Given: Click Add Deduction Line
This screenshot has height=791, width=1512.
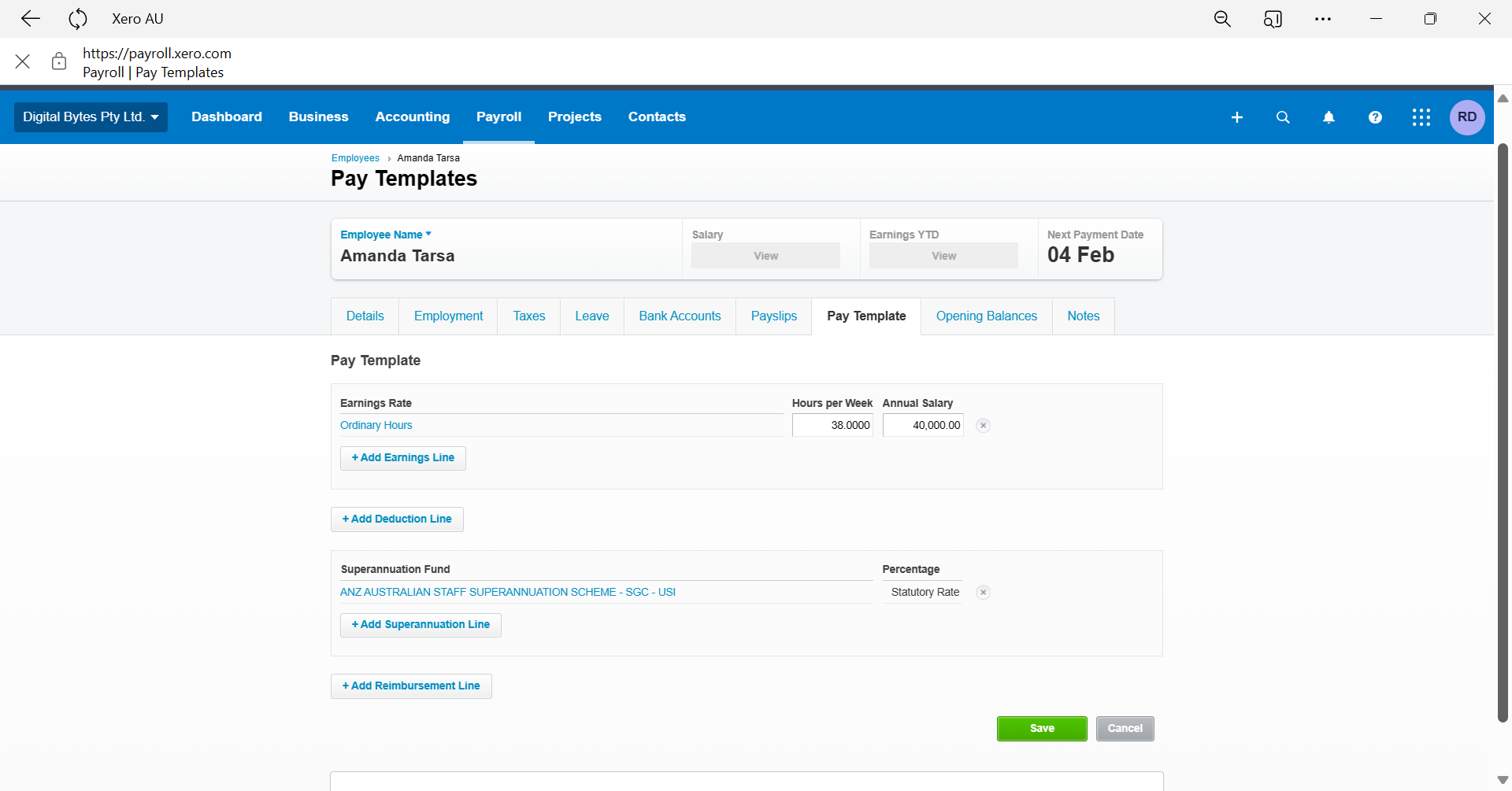Looking at the screenshot, I should (x=397, y=519).
